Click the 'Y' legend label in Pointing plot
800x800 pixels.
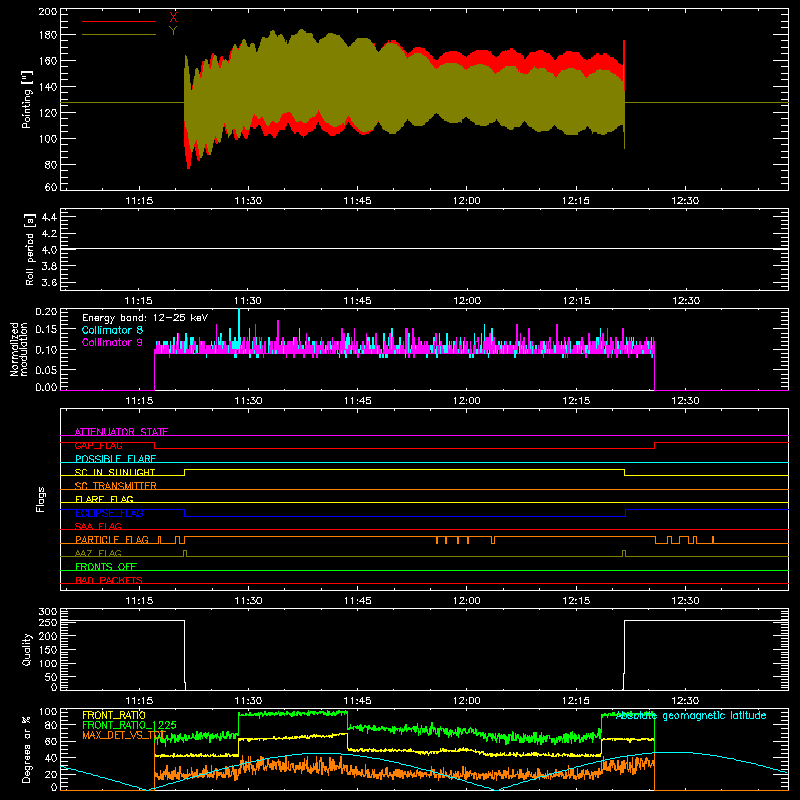click(x=173, y=31)
